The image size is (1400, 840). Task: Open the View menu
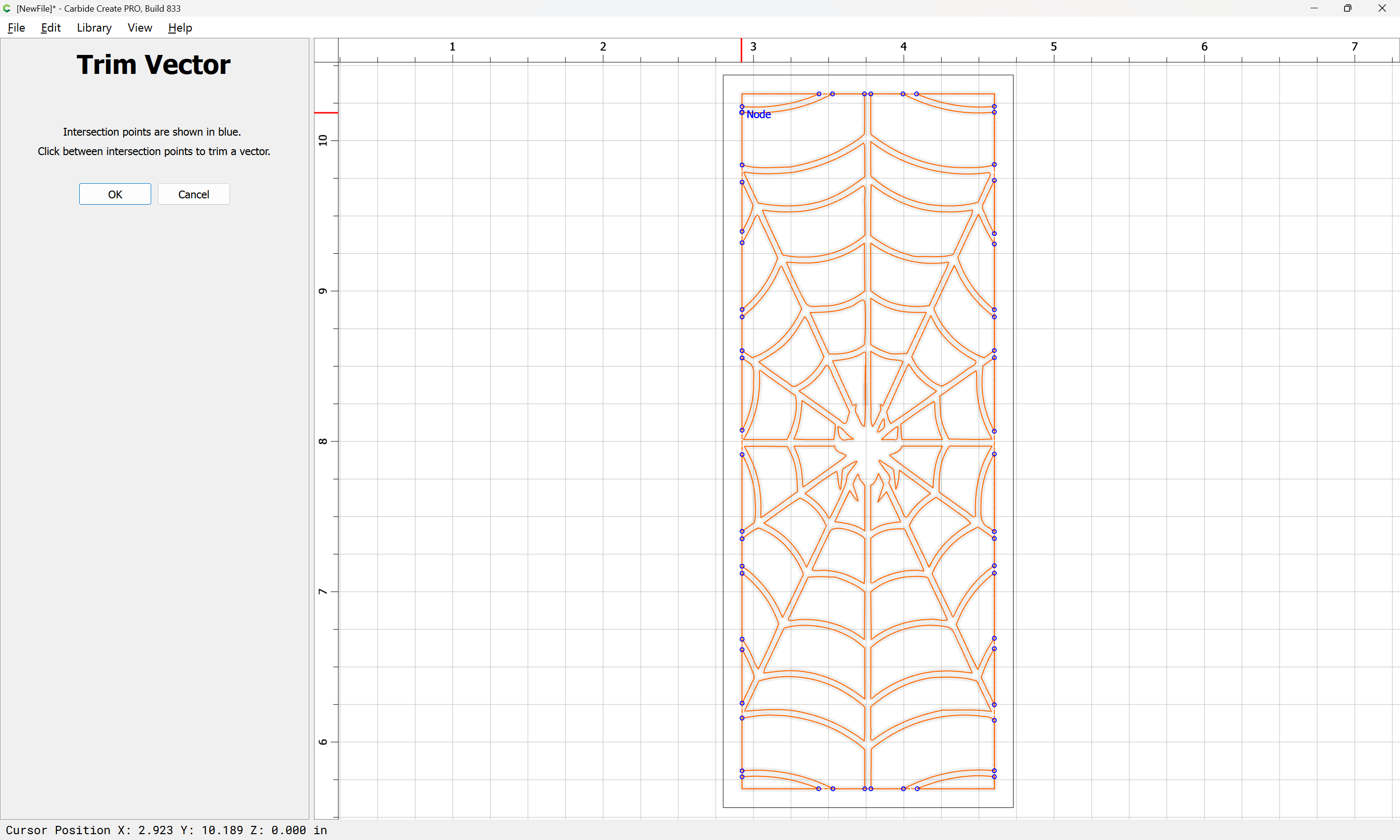(x=139, y=28)
